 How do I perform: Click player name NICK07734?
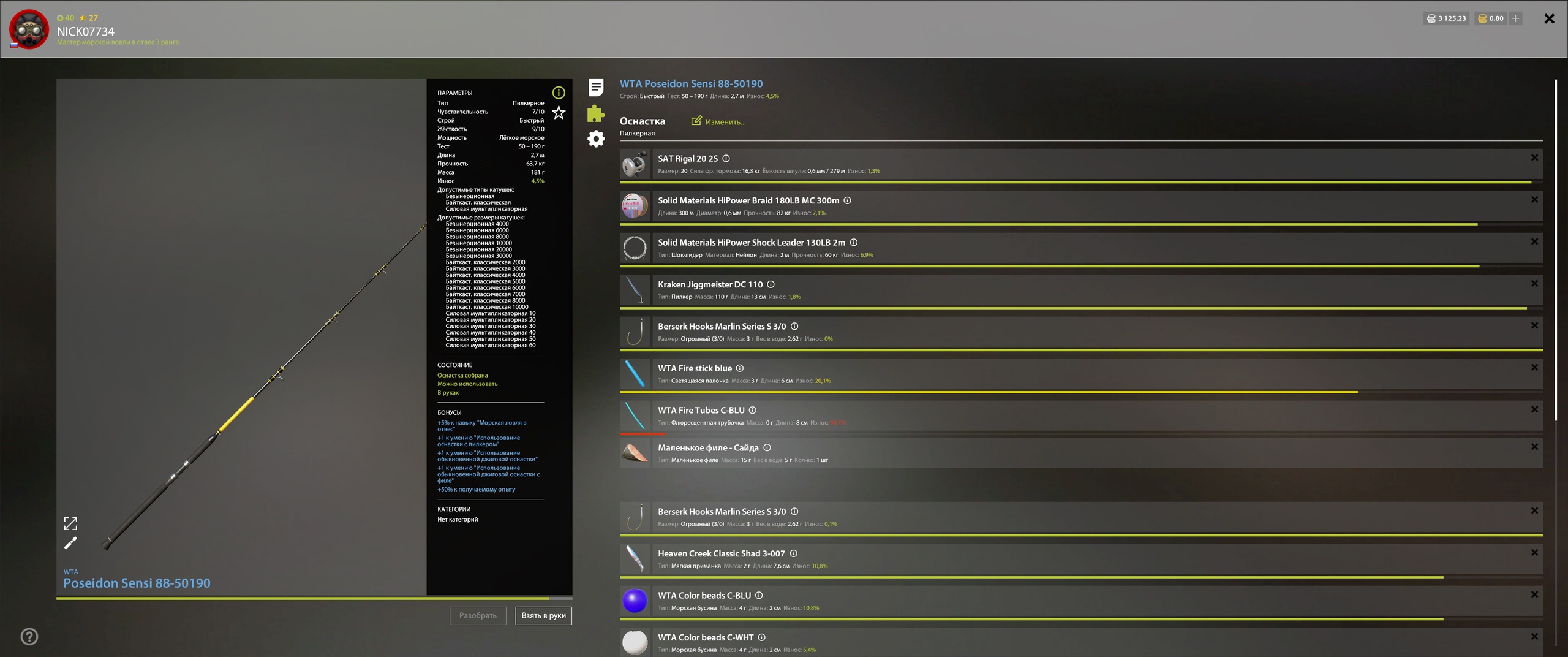pyautogui.click(x=85, y=31)
